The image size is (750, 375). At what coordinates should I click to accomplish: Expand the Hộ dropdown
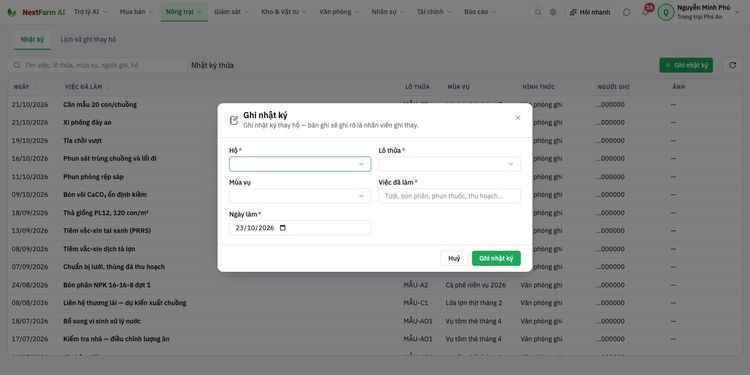click(300, 164)
